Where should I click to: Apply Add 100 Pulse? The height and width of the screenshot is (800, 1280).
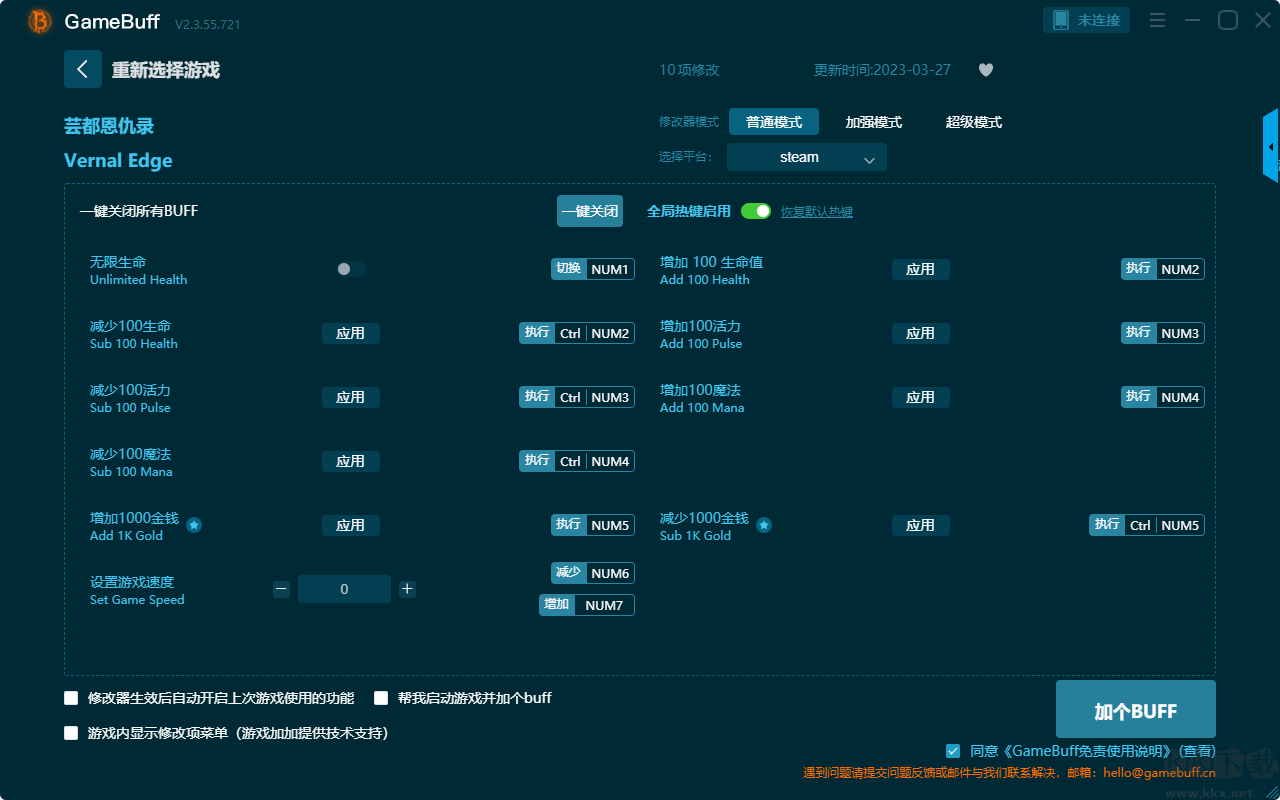pyautogui.click(x=921, y=333)
